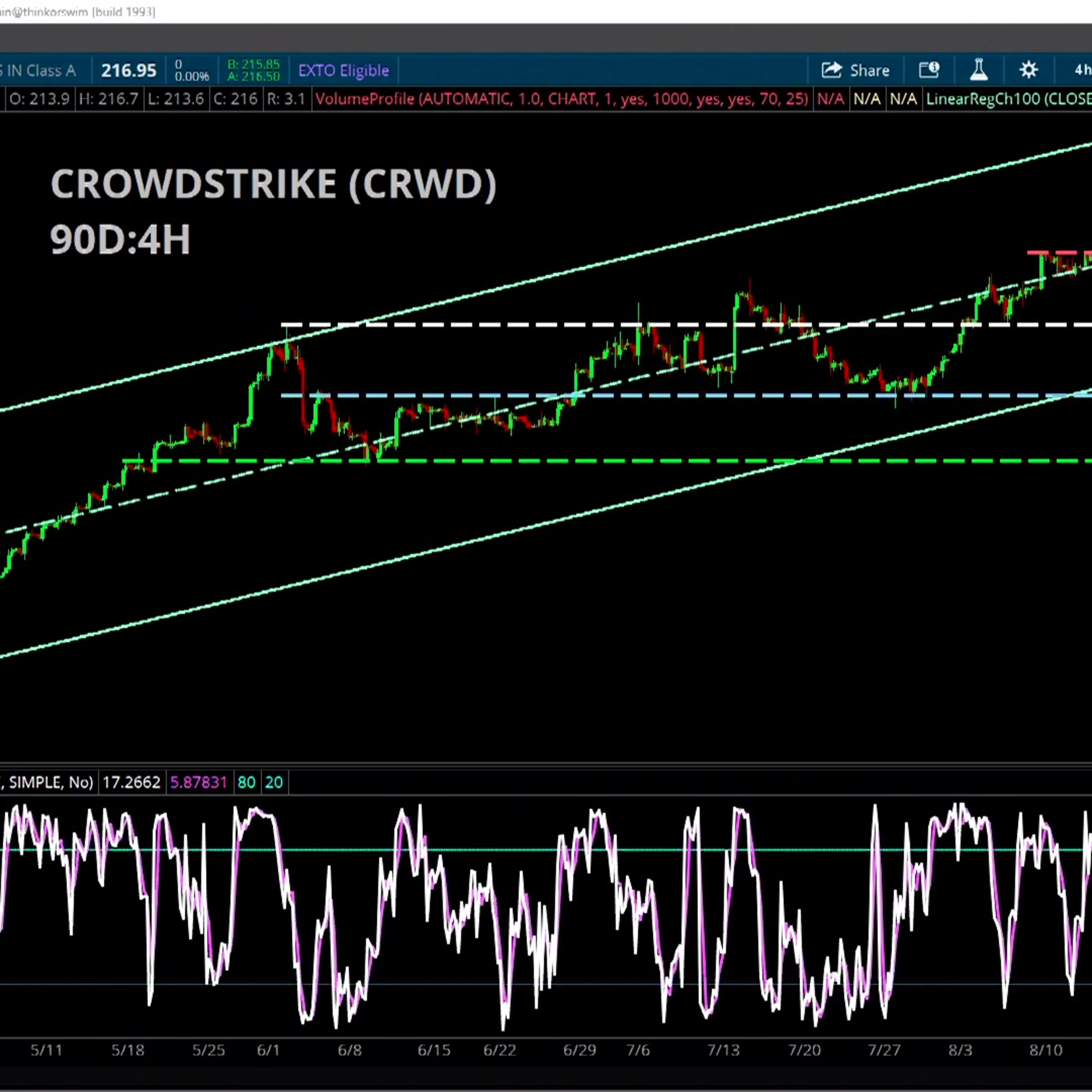Click the oversold level 20 value

click(274, 782)
